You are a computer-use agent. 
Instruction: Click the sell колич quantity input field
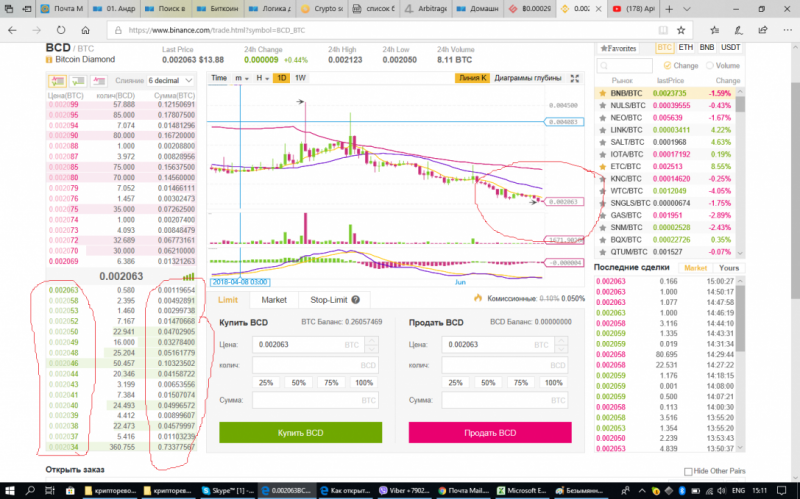[x=505, y=365]
